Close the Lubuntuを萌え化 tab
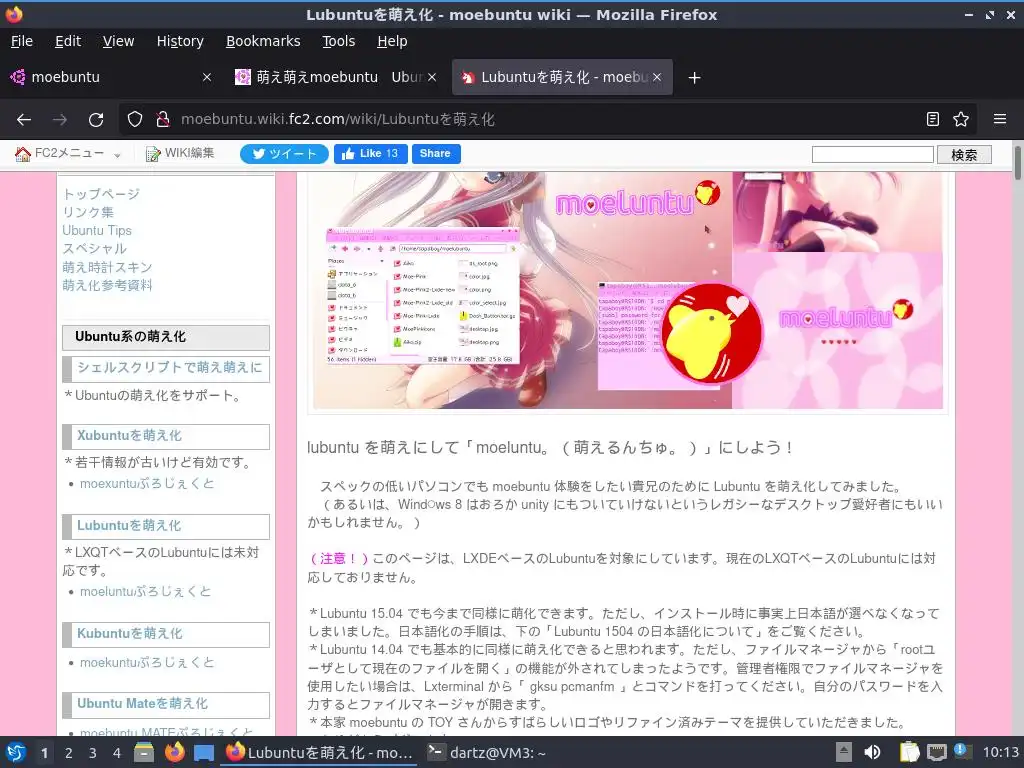Viewport: 1024px width, 768px height. tap(657, 77)
